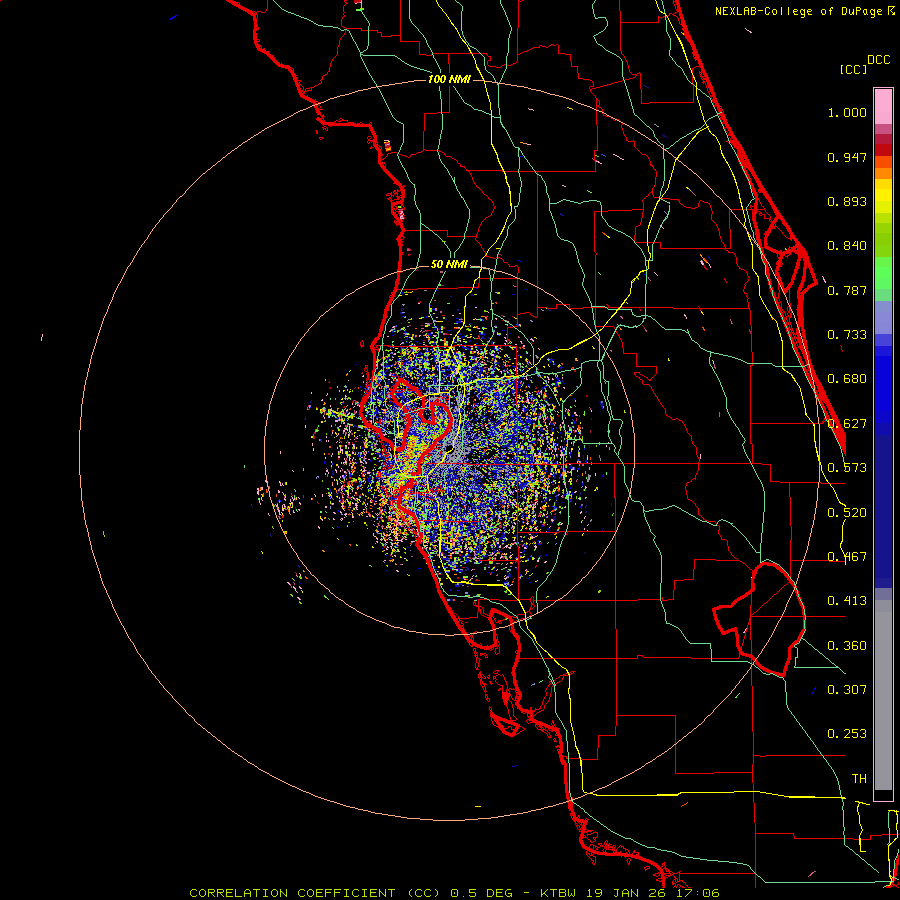Click the Lake Okeechobee outline on map

pos(759,619)
